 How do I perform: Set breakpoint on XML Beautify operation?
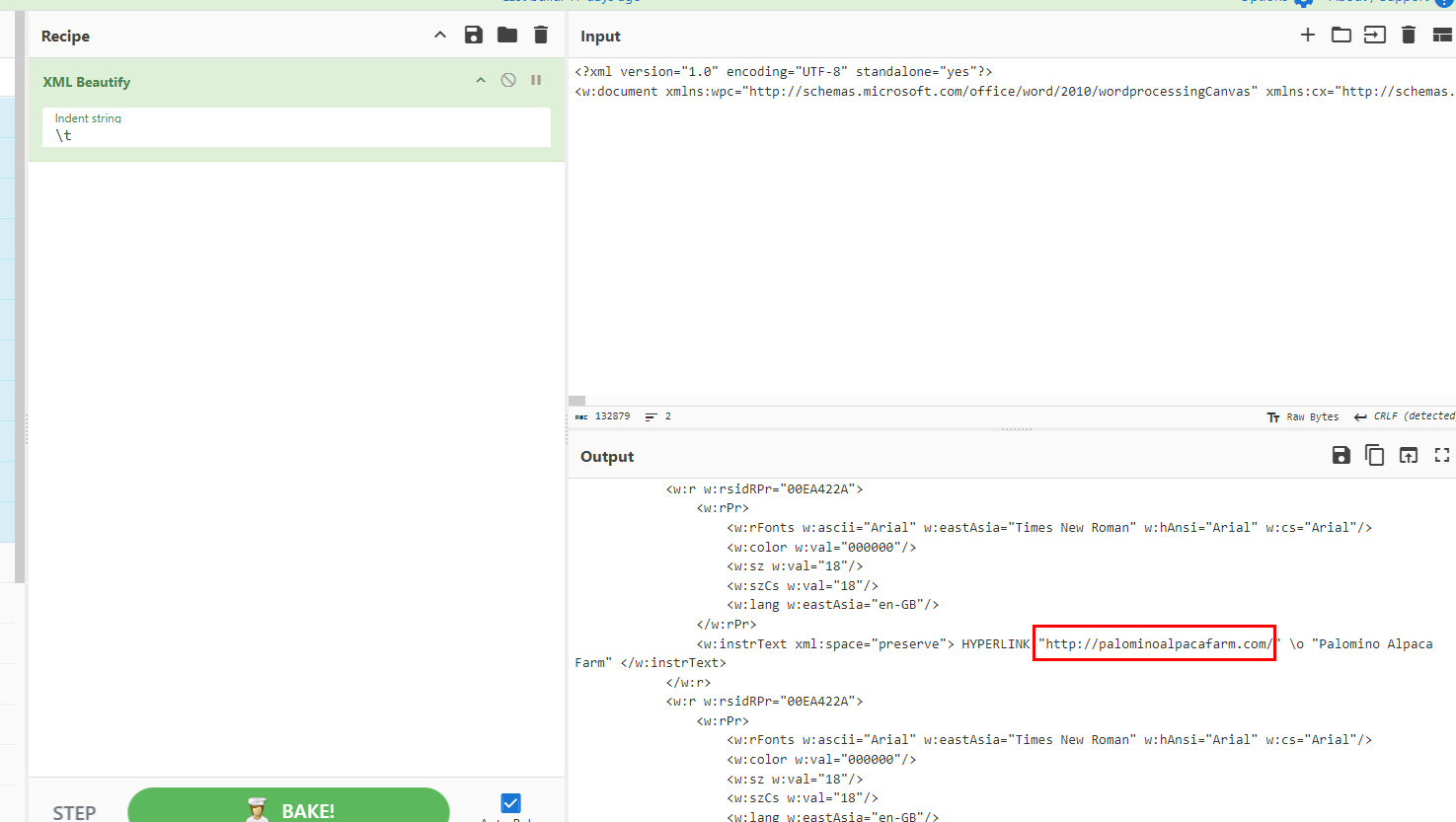536,80
